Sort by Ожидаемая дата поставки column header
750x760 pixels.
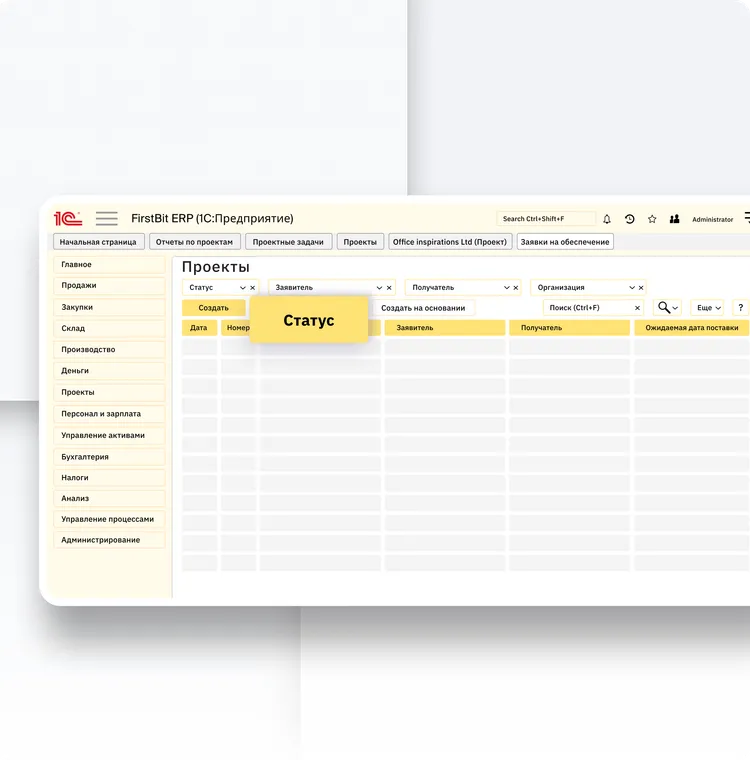tap(691, 328)
